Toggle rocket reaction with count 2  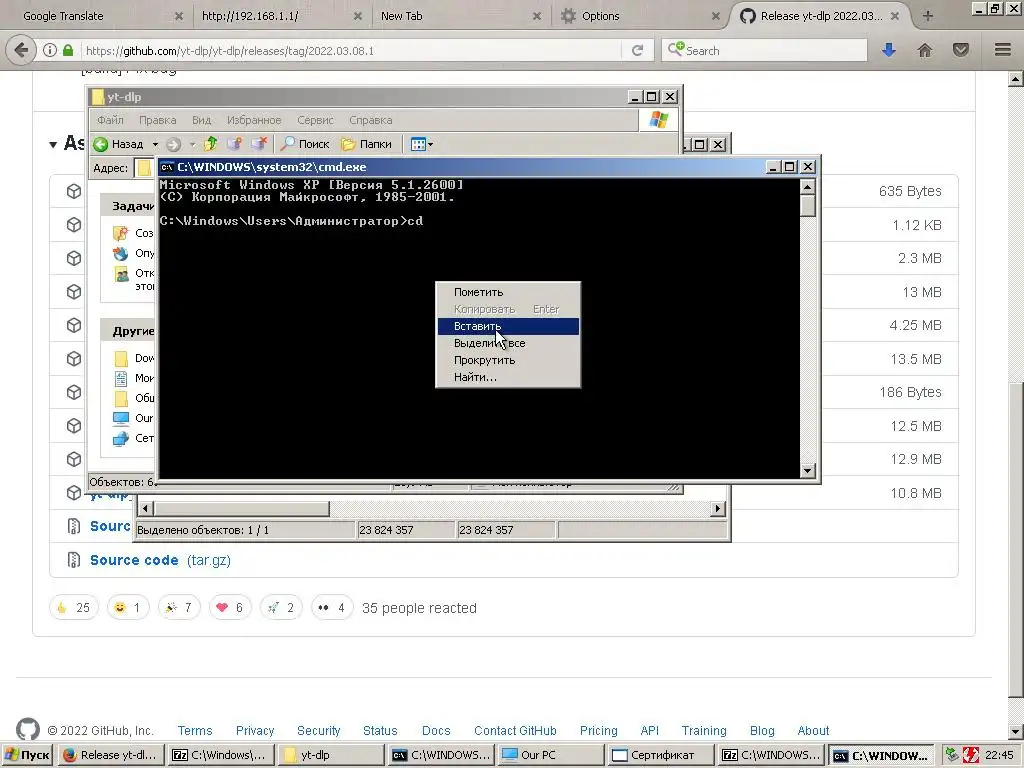(x=281, y=608)
